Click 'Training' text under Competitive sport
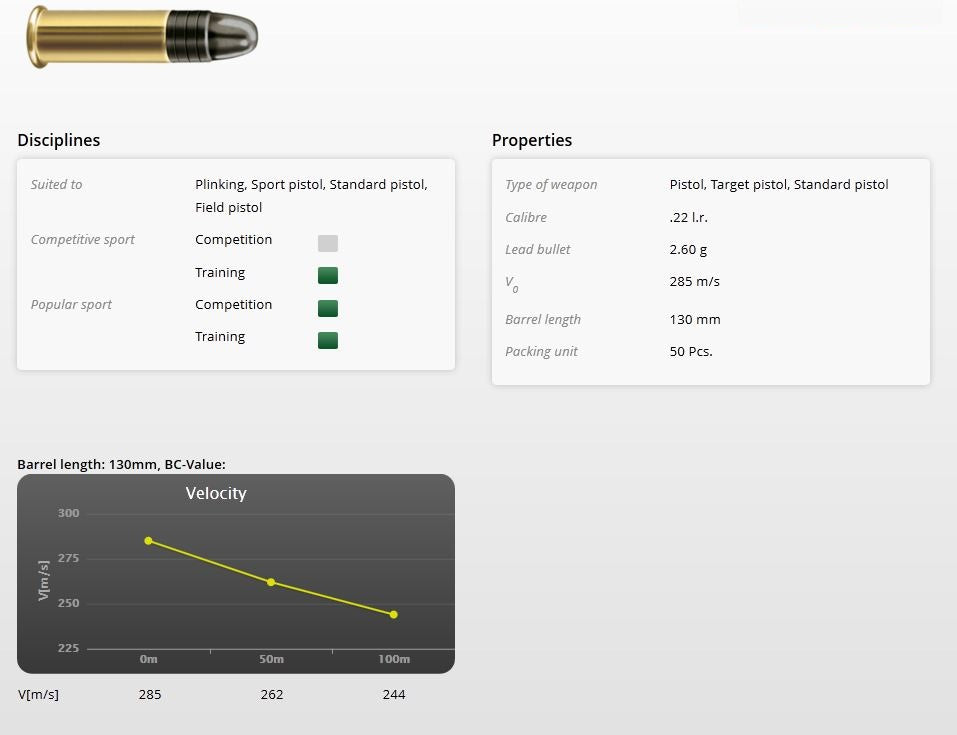The height and width of the screenshot is (735, 957). [220, 273]
